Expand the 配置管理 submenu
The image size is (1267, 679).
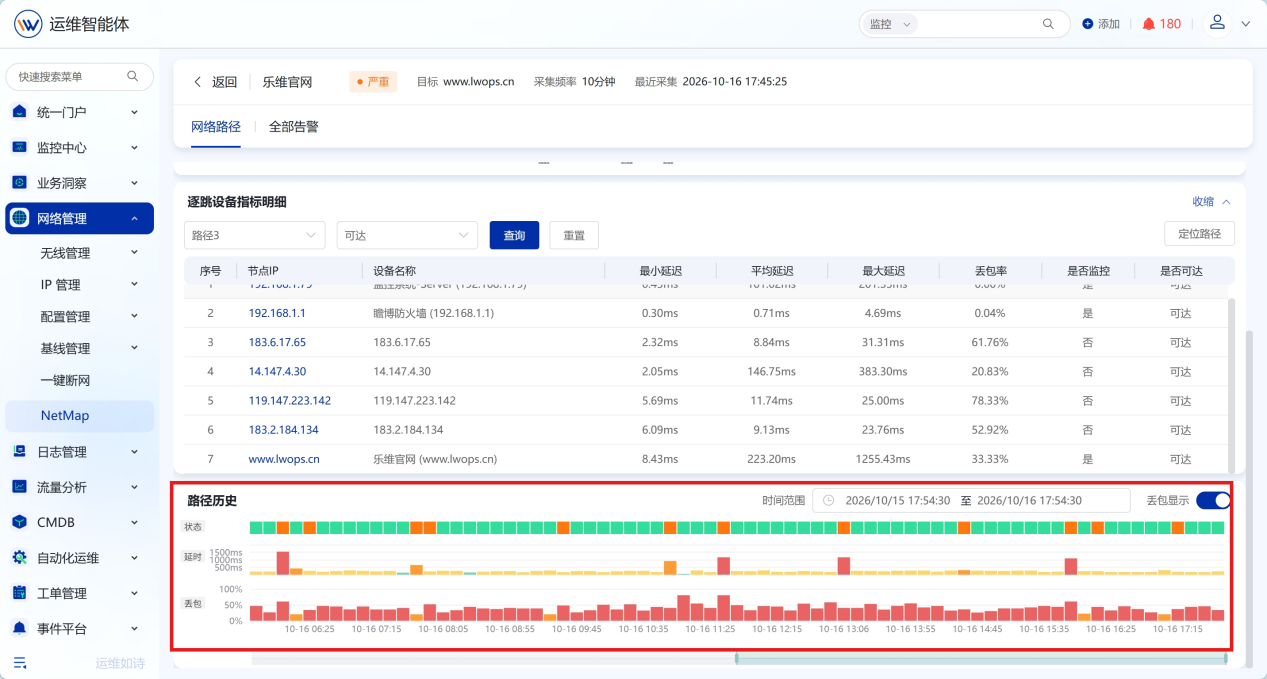tap(134, 317)
